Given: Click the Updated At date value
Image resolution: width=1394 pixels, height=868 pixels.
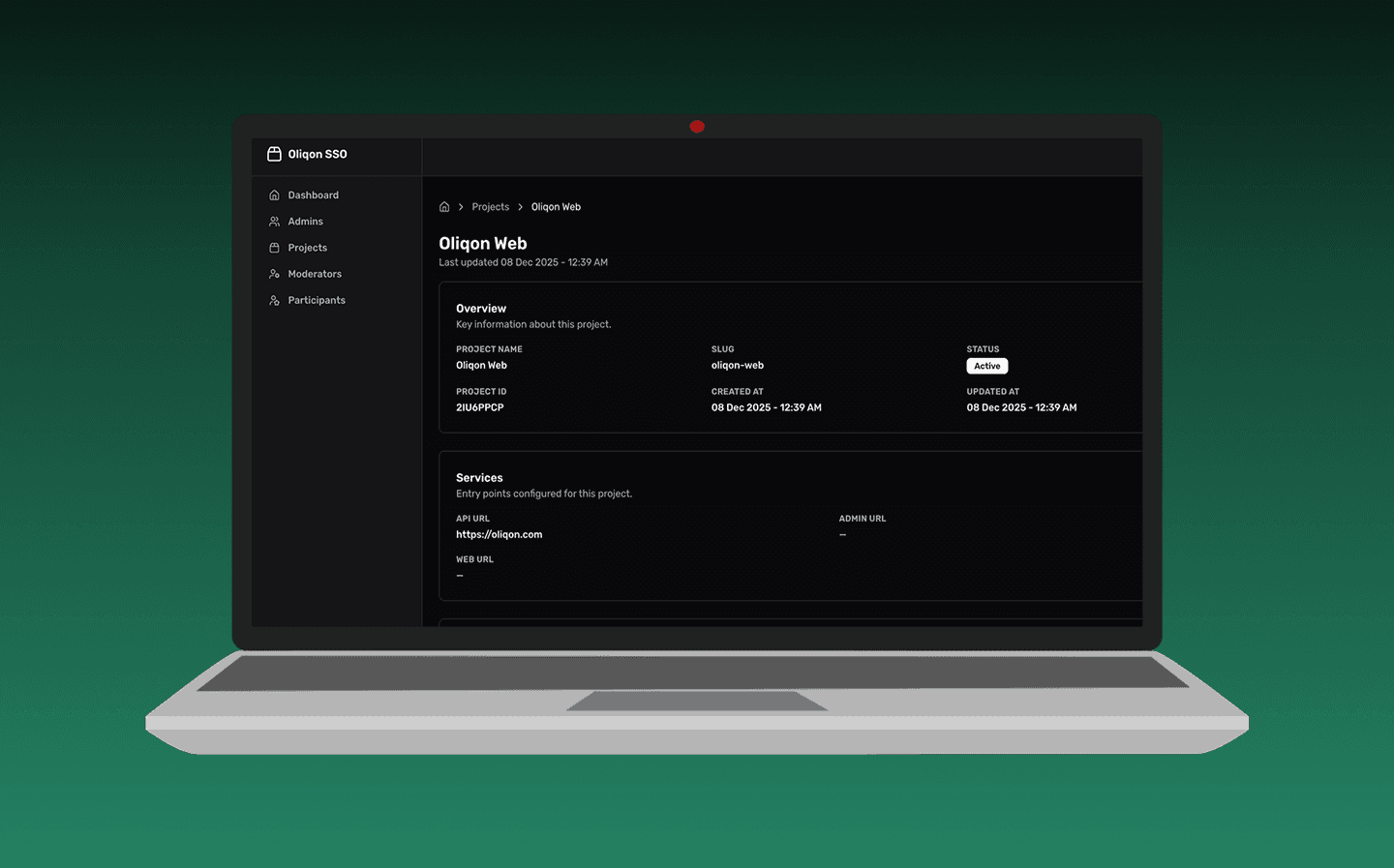Looking at the screenshot, I should click(1021, 407).
